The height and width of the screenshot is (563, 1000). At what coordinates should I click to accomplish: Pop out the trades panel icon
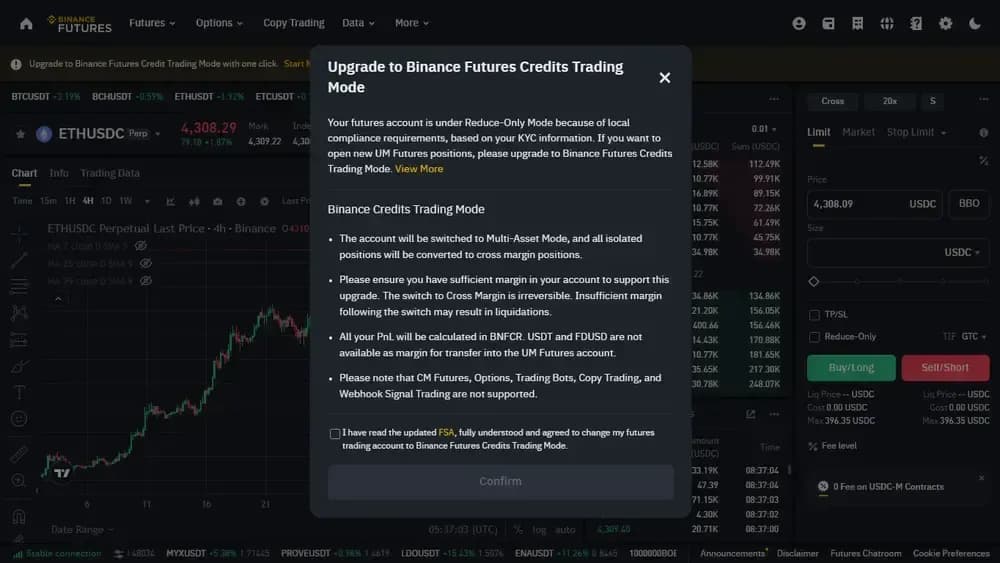tap(751, 414)
